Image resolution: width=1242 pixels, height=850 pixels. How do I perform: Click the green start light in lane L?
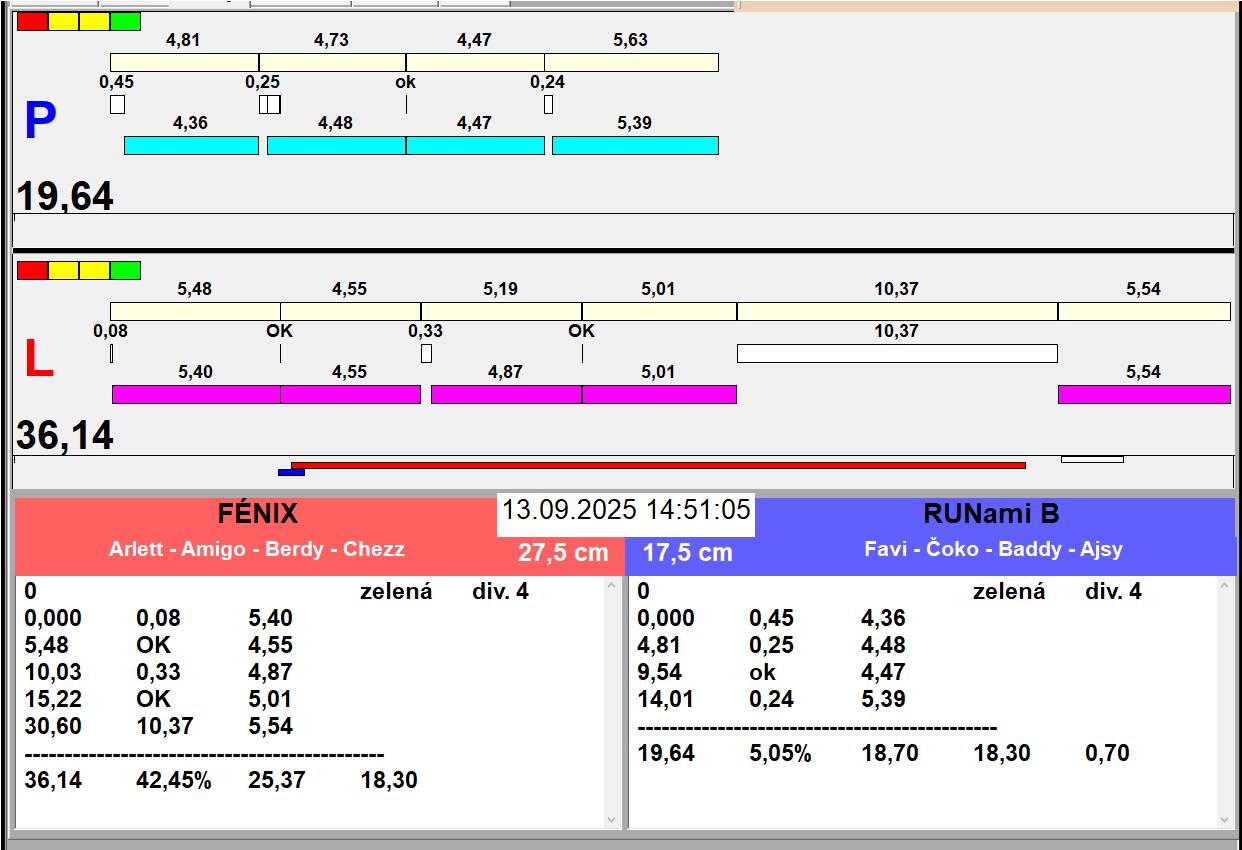[125, 270]
